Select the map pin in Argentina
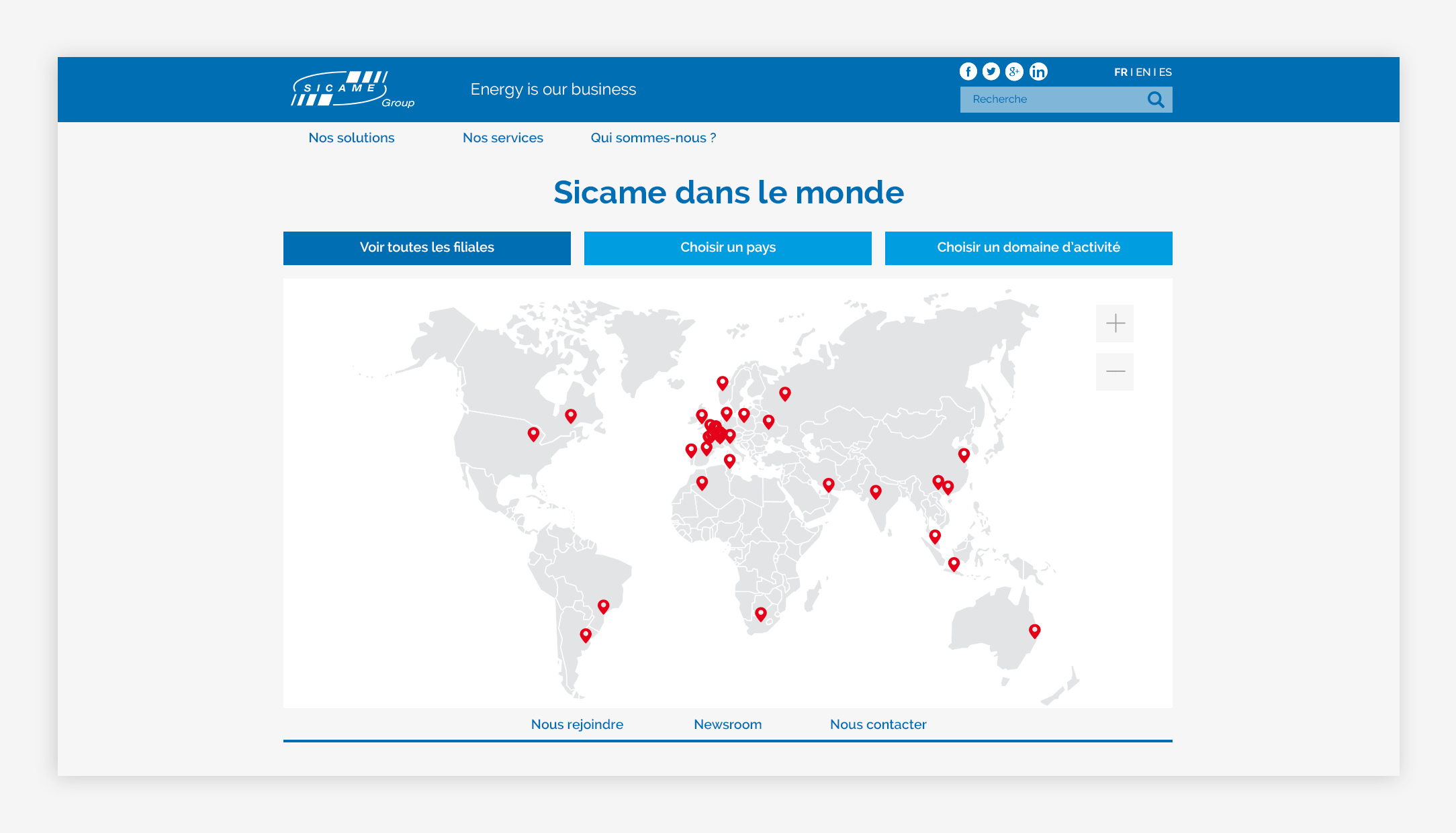The width and height of the screenshot is (1456, 833). pos(586,635)
